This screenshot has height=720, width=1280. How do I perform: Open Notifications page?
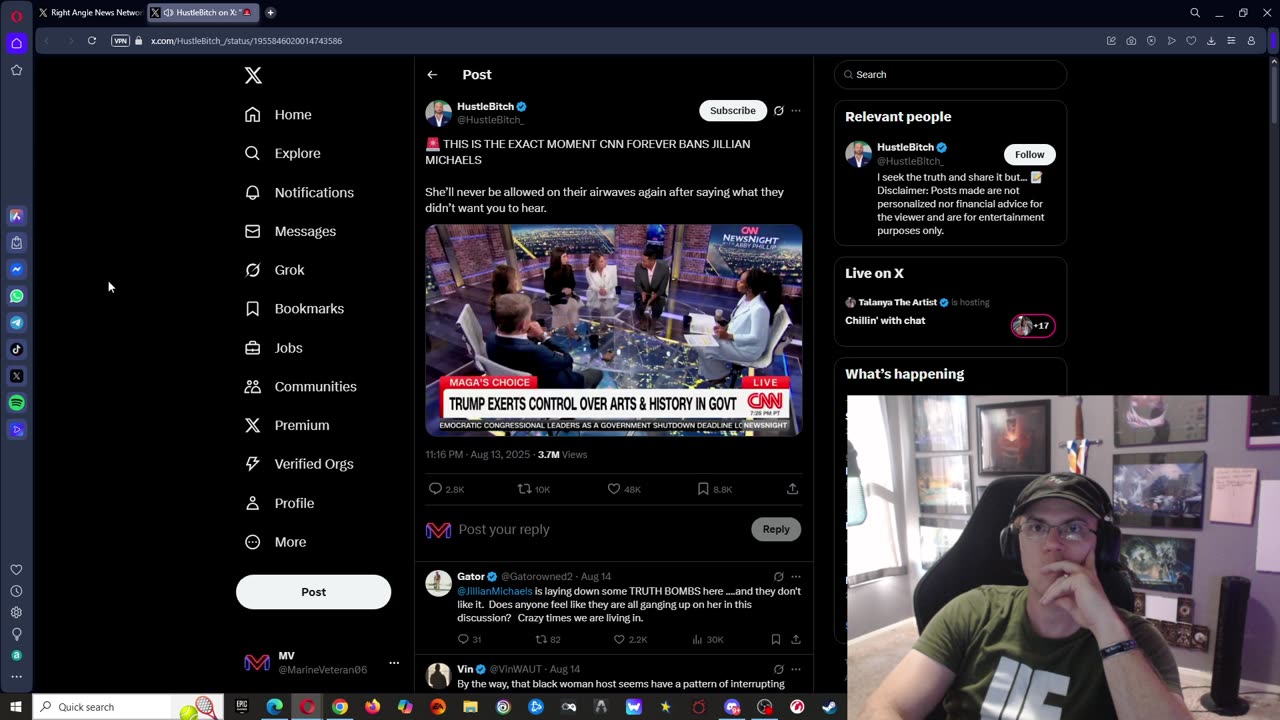pyautogui.click(x=299, y=192)
